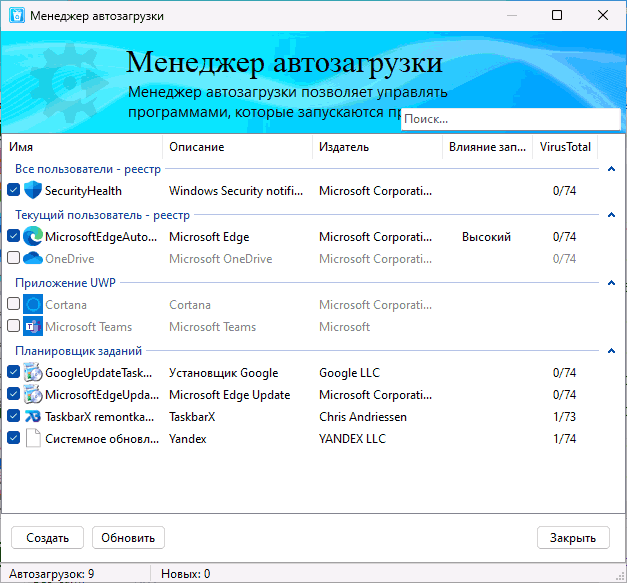Sort by the VirusTotal column header
Image resolution: width=627 pixels, height=583 pixels.
pyautogui.click(x=565, y=147)
